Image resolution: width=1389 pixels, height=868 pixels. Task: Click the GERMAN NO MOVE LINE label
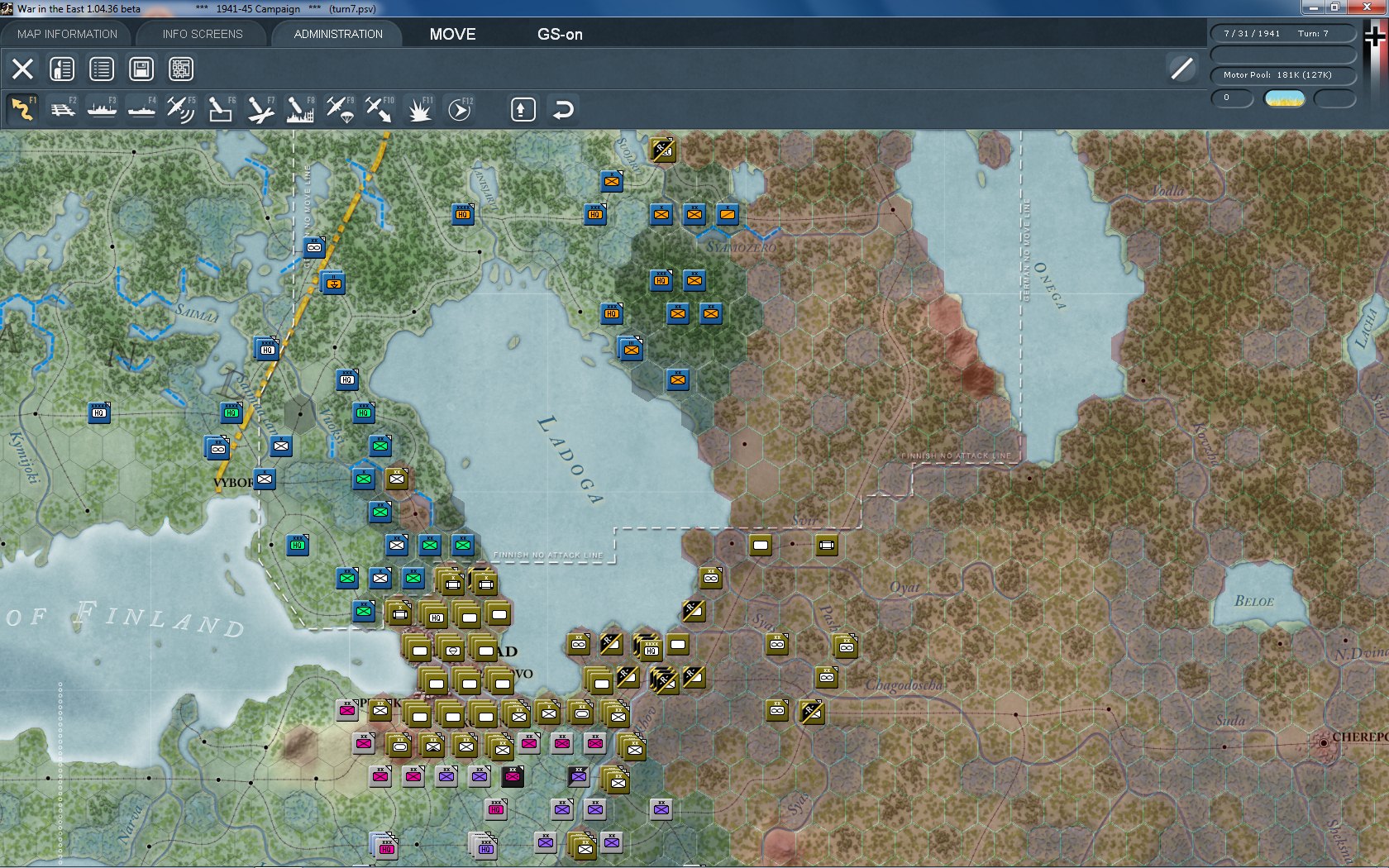(x=1027, y=250)
